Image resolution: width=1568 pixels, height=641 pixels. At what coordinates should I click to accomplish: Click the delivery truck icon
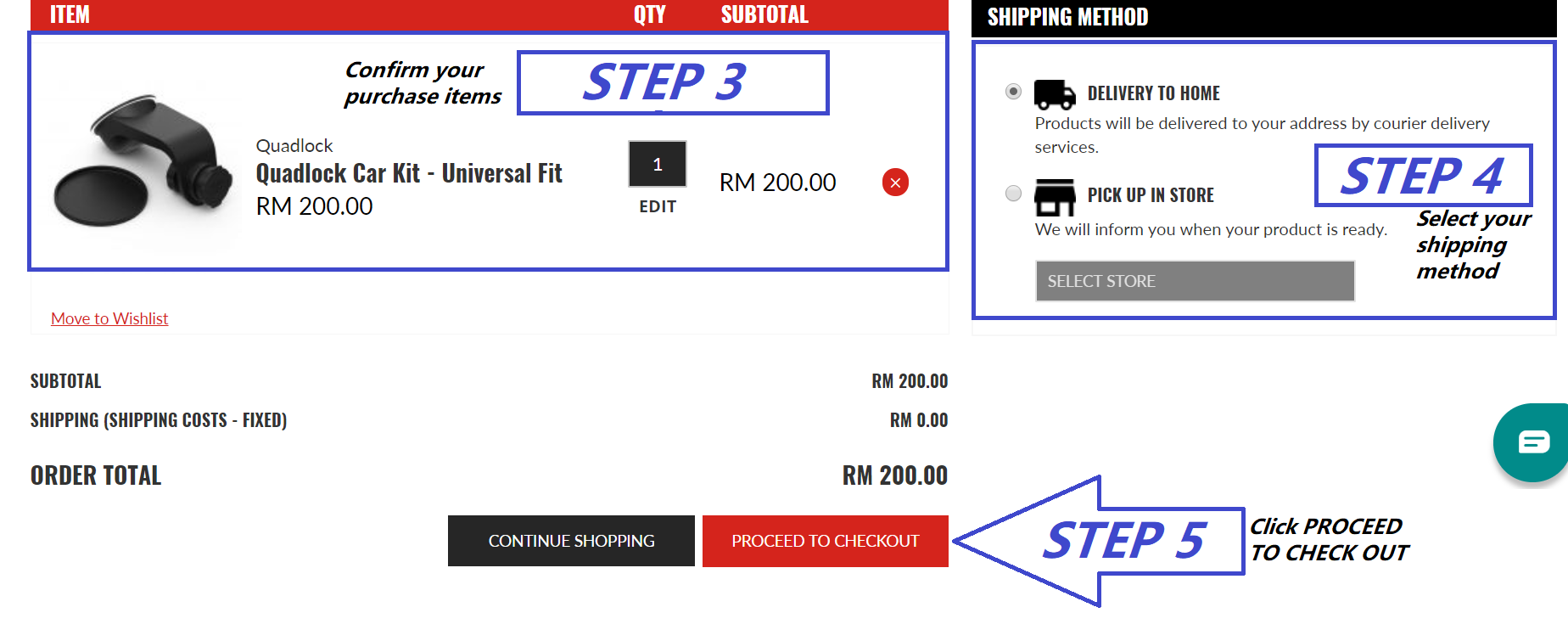(x=1055, y=94)
